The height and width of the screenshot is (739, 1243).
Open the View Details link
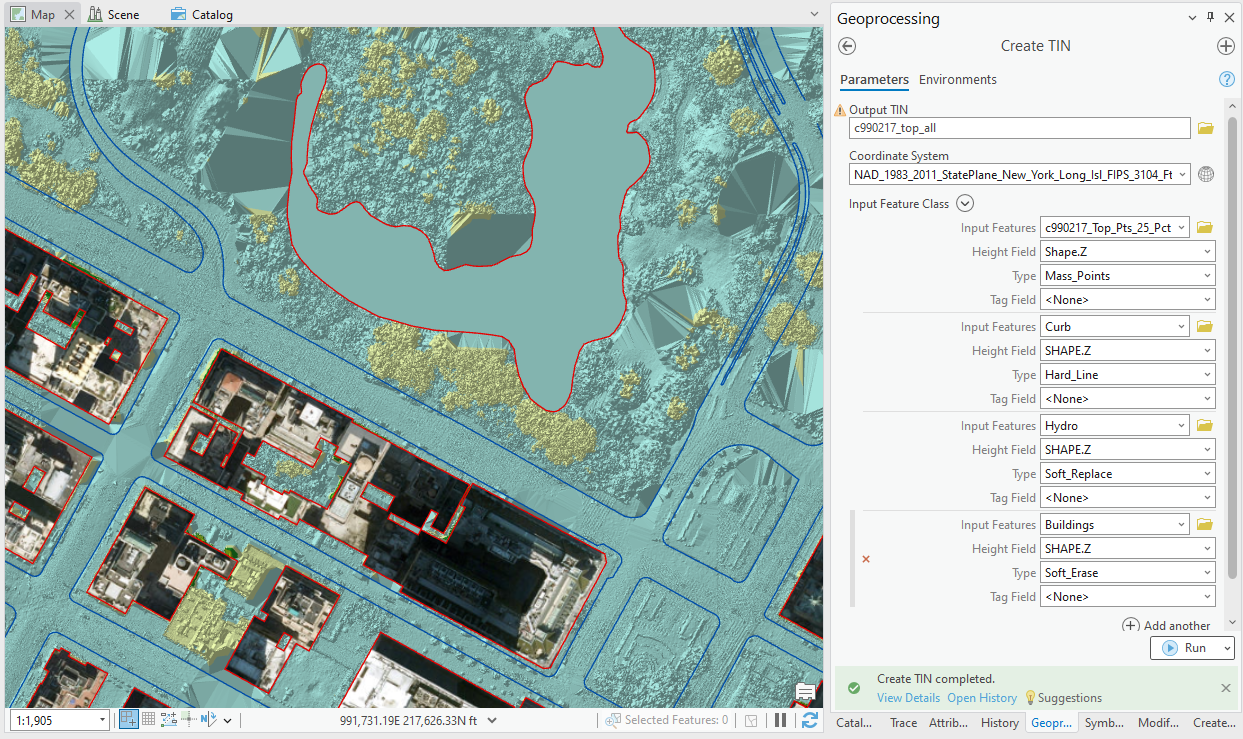(x=908, y=698)
